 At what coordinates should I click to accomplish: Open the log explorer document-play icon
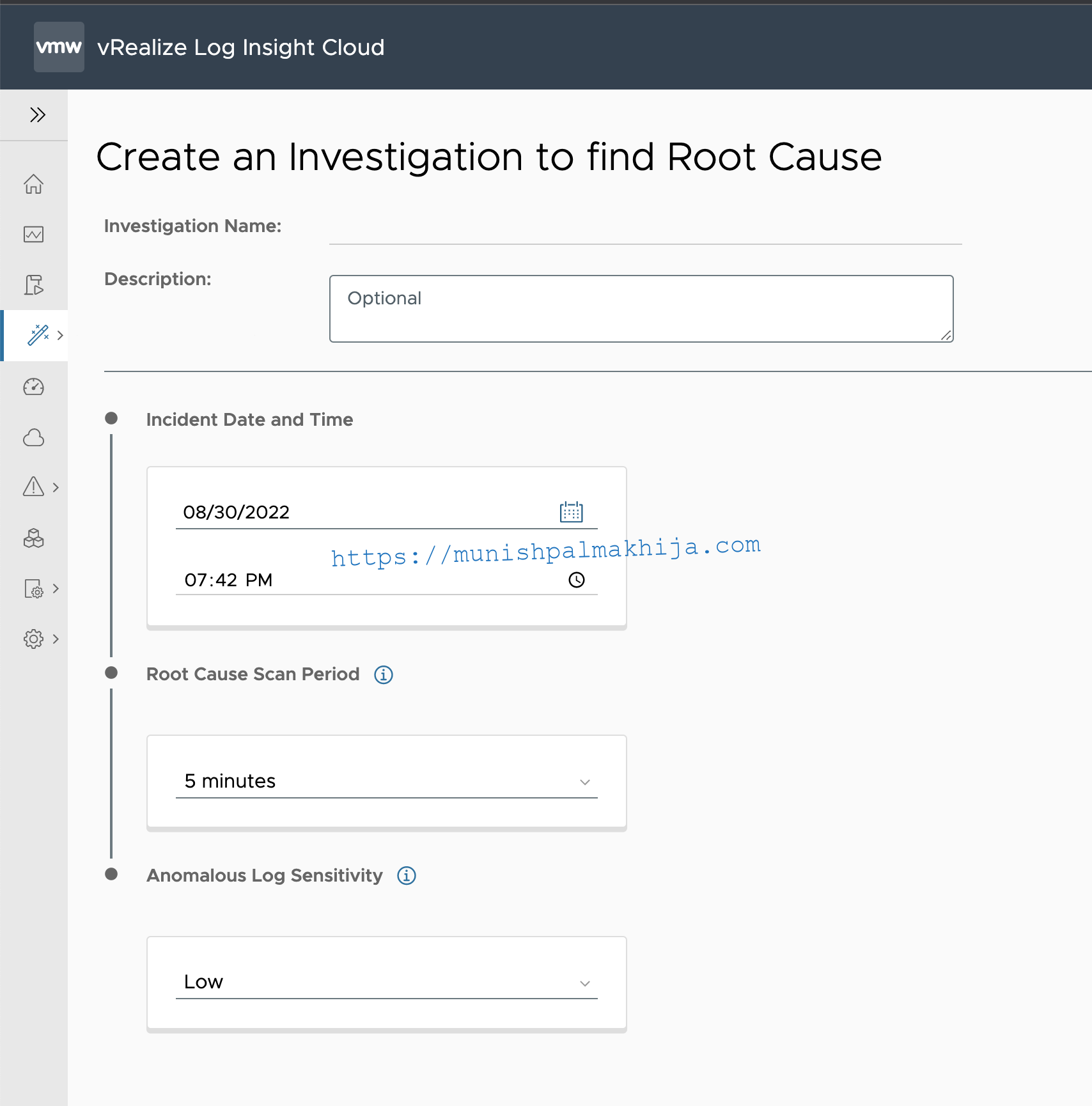point(34,285)
